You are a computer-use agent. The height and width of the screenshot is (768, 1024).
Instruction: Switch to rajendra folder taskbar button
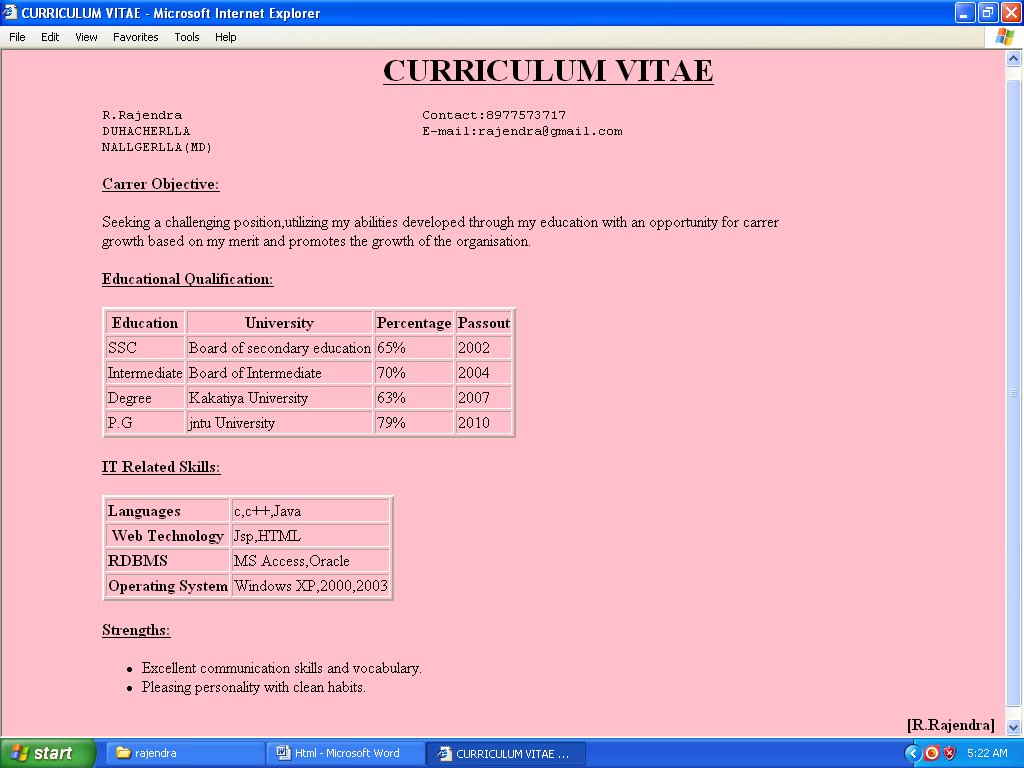pos(186,753)
